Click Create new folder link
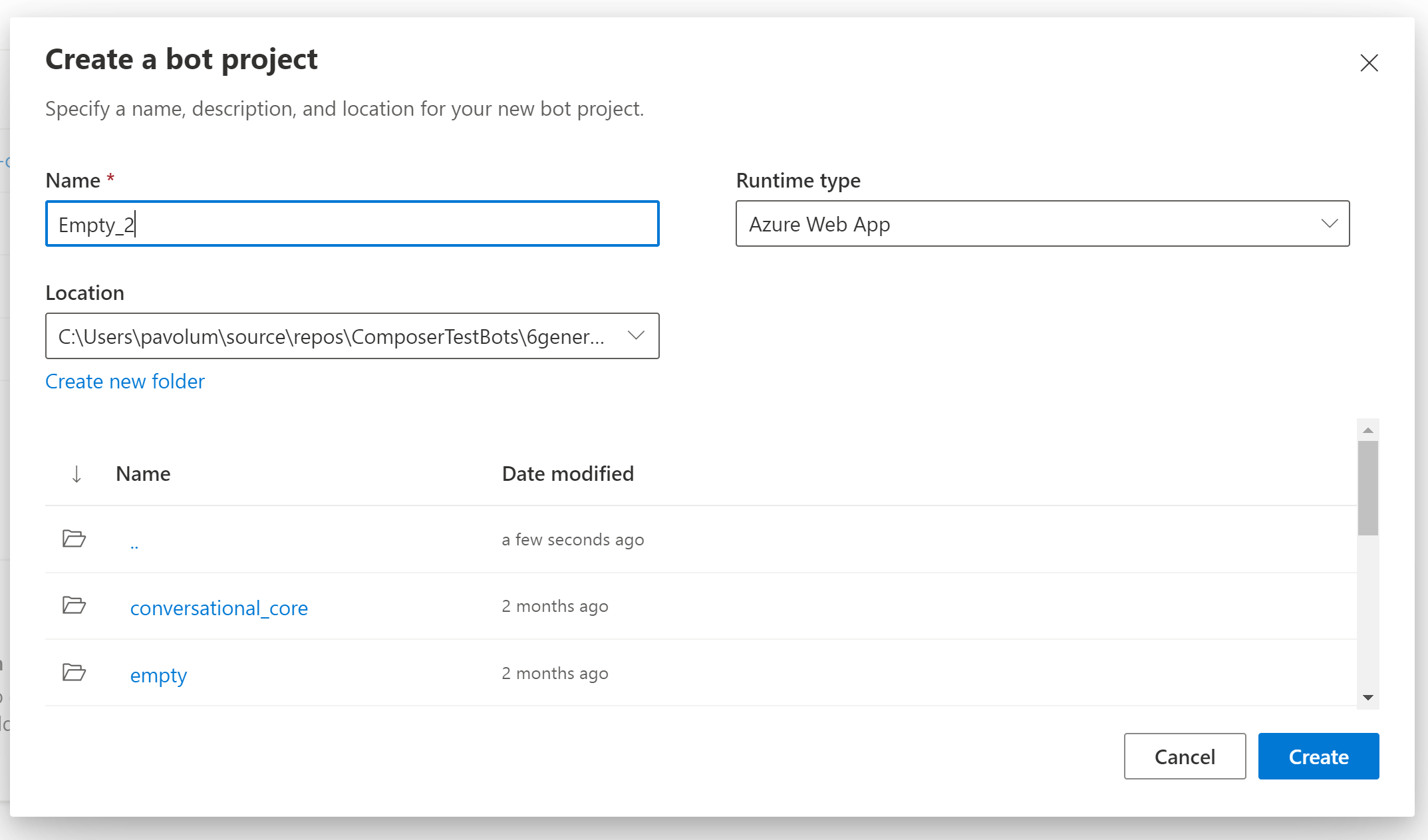1428x840 pixels. [125, 381]
